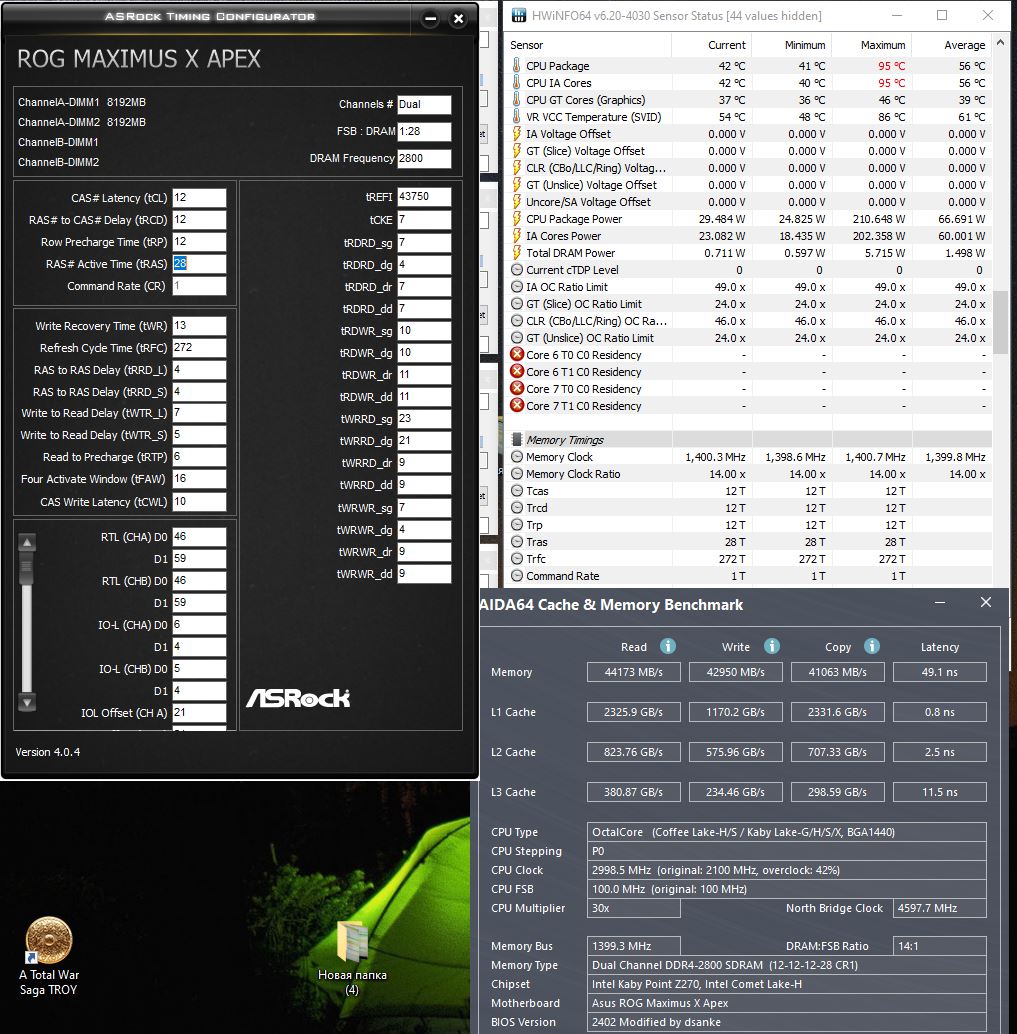Screen dimensions: 1017x1034
Task: Click the Command Rate (CR) field
Action: coord(199,286)
